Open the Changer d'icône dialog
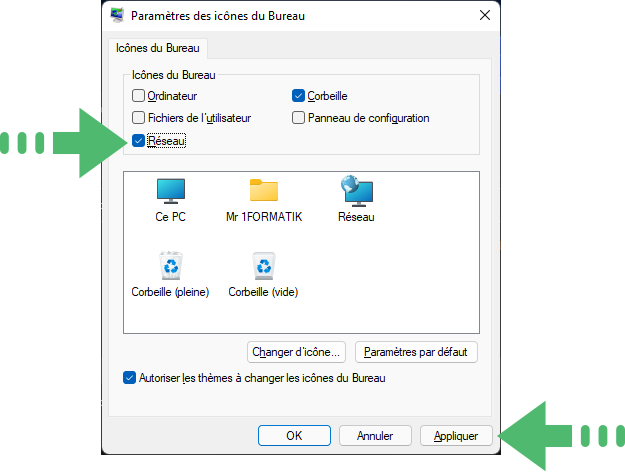The width and height of the screenshot is (625, 472). click(x=296, y=352)
